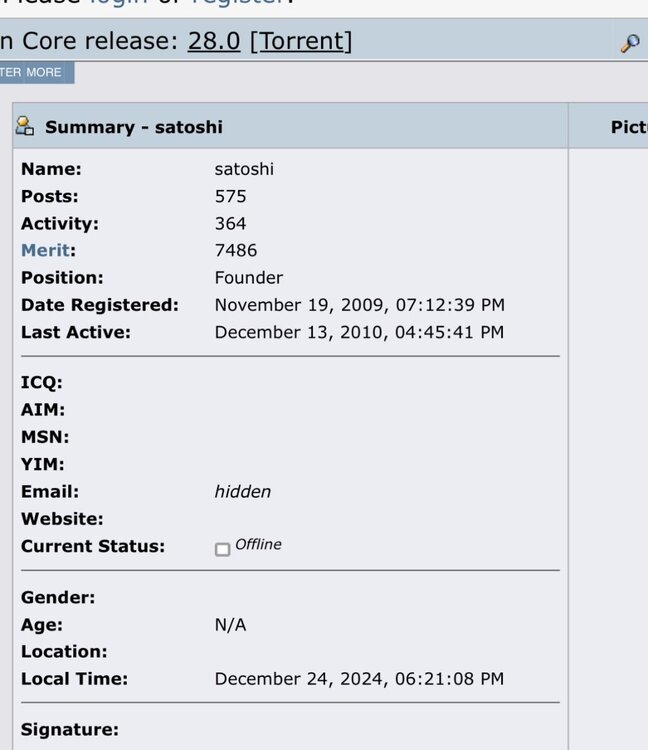Click the 'Activity:' label
Viewport: 648px width, 750px height.
[x=60, y=223]
